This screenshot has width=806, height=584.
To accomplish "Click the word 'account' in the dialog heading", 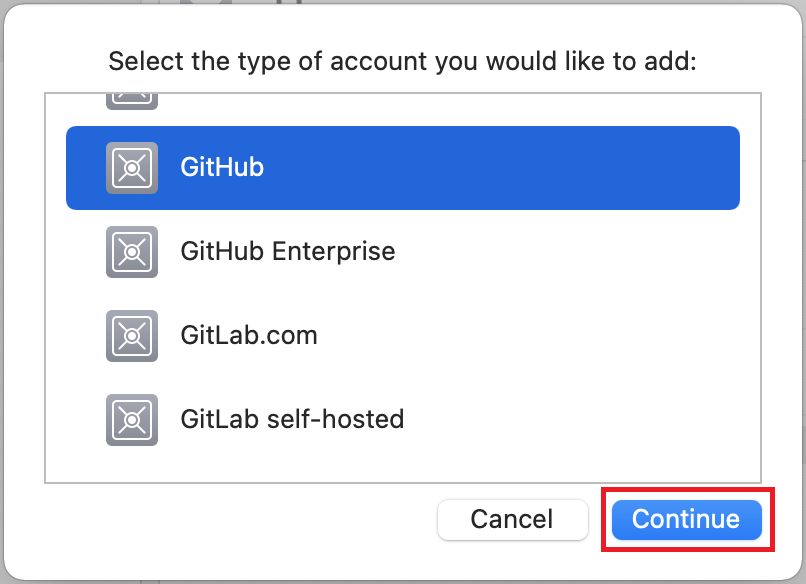I will [x=381, y=61].
